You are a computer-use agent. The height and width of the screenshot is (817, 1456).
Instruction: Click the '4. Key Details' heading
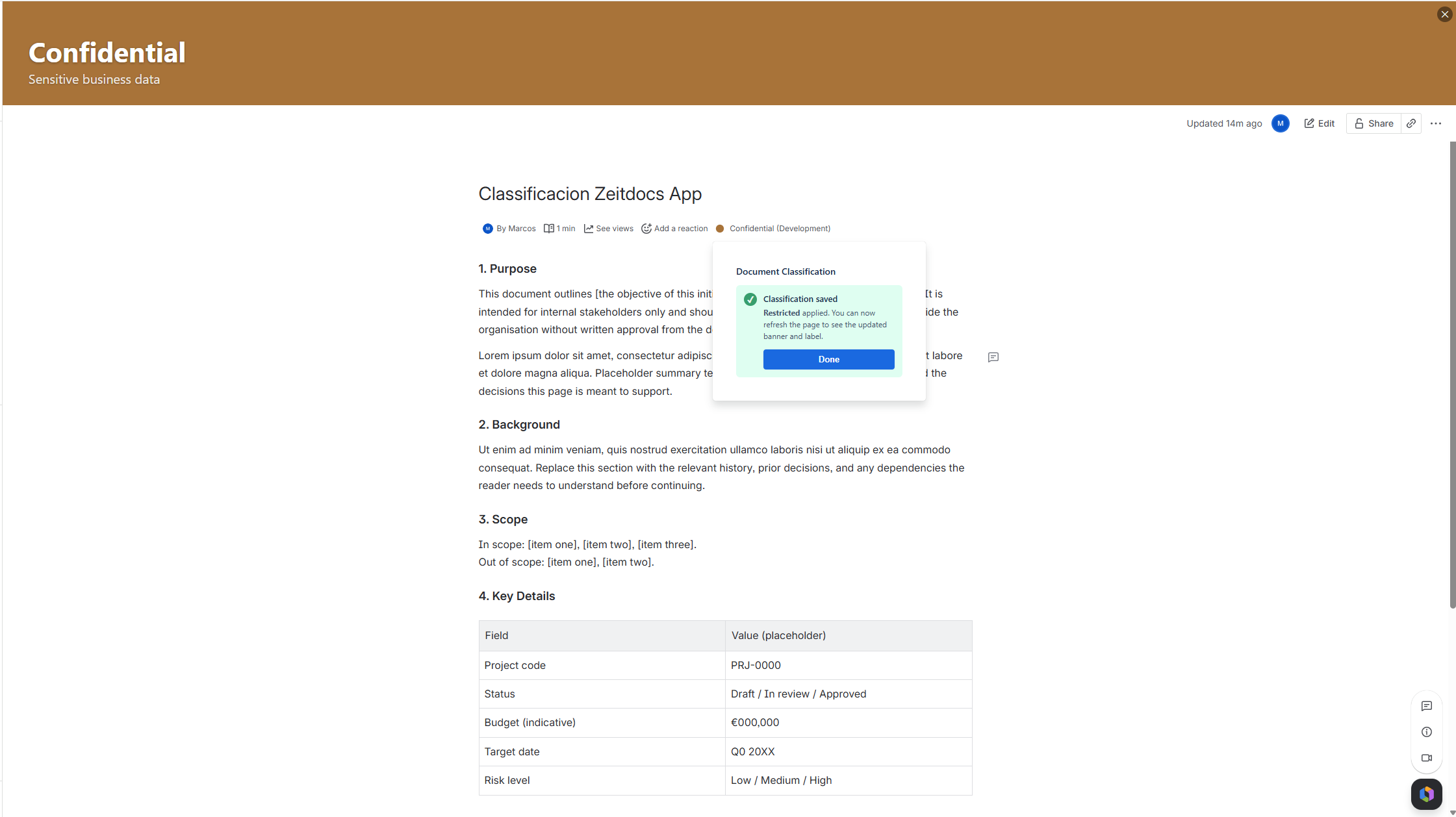(x=517, y=596)
